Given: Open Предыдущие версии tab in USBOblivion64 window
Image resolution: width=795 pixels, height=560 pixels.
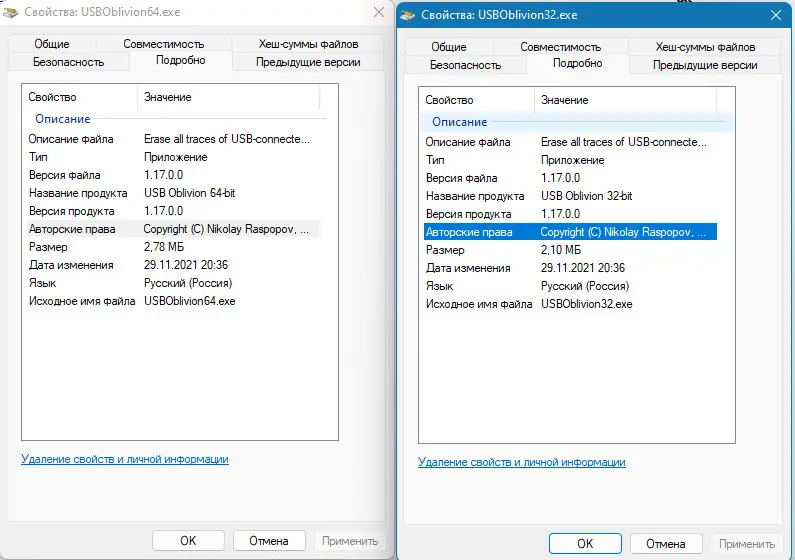Looking at the screenshot, I should coord(308,62).
